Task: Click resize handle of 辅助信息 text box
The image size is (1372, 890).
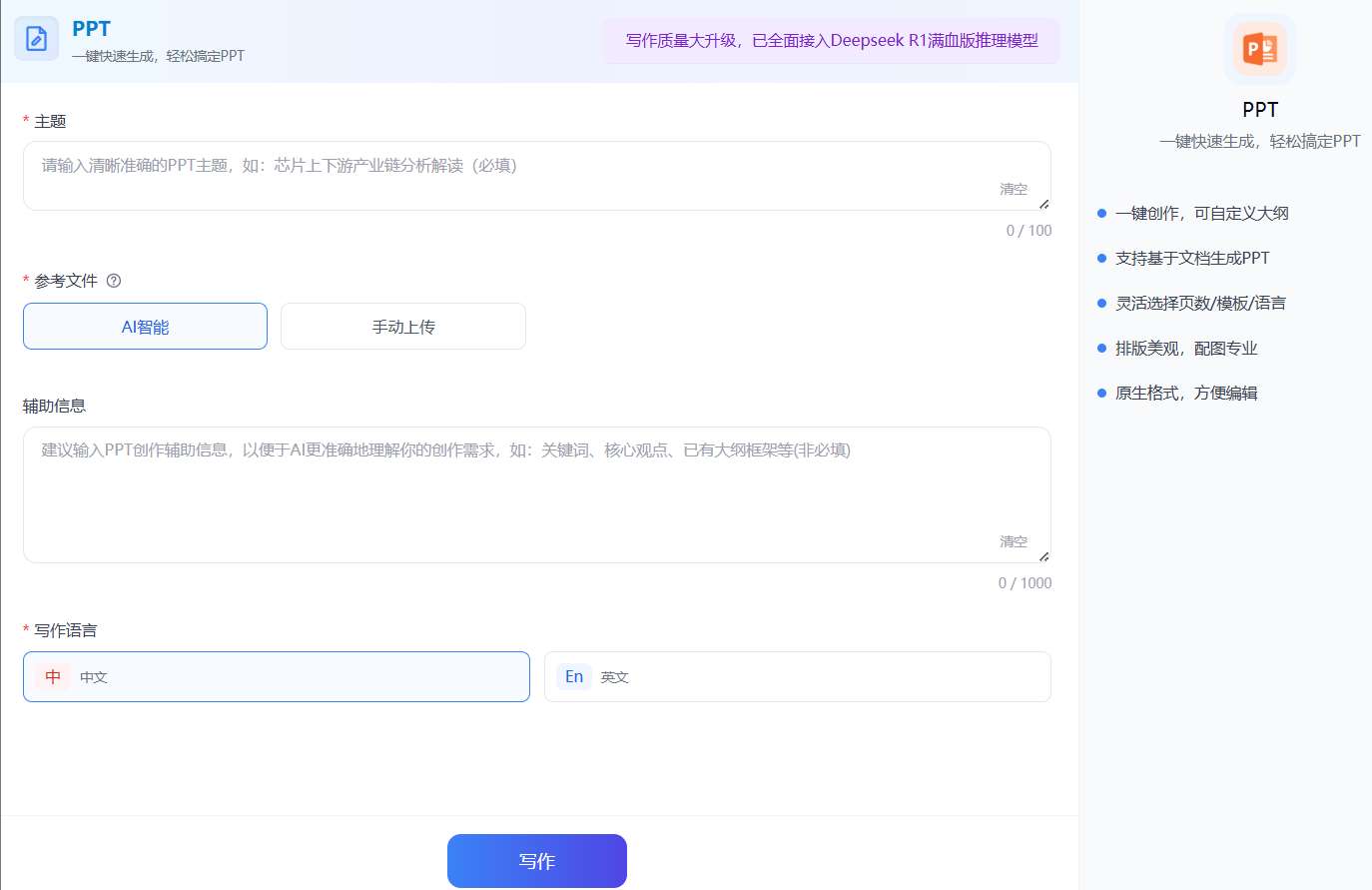Action: 1043,556
